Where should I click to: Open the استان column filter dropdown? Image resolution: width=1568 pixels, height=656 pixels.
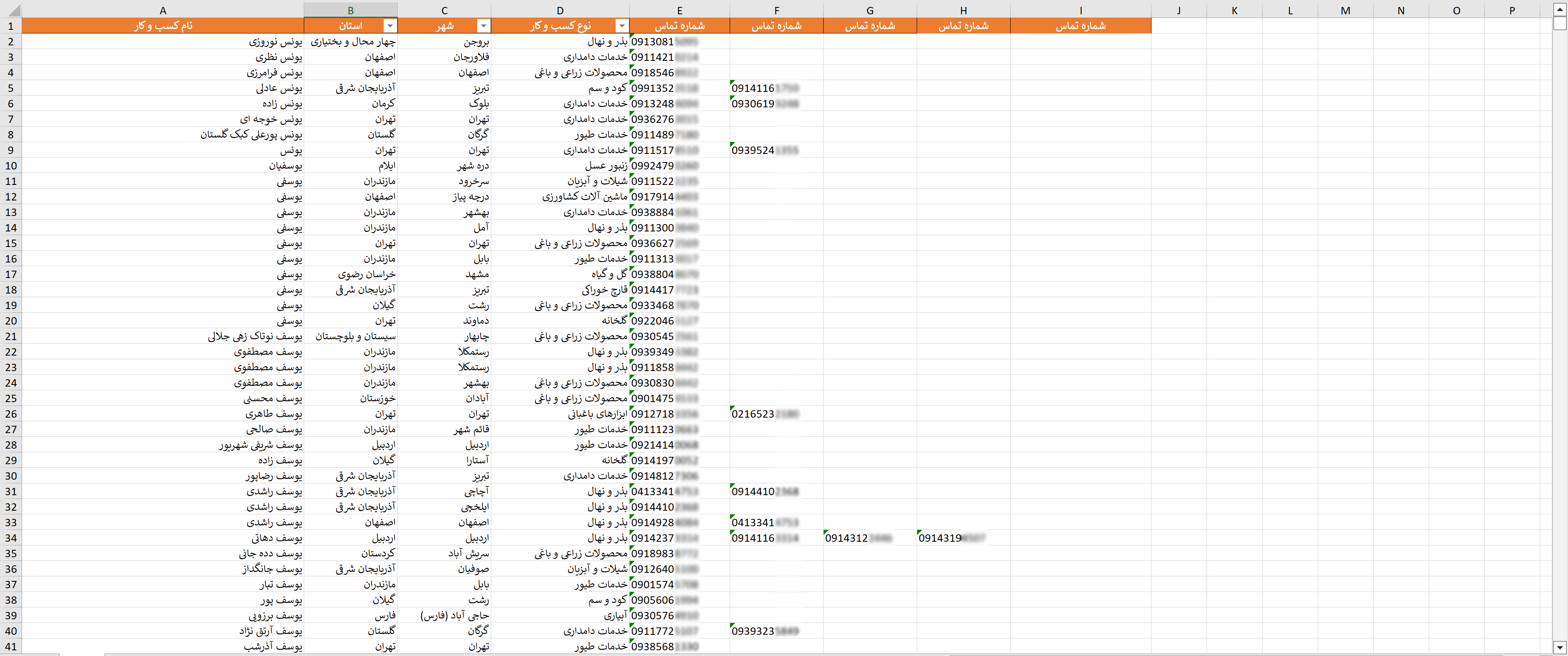coord(390,26)
